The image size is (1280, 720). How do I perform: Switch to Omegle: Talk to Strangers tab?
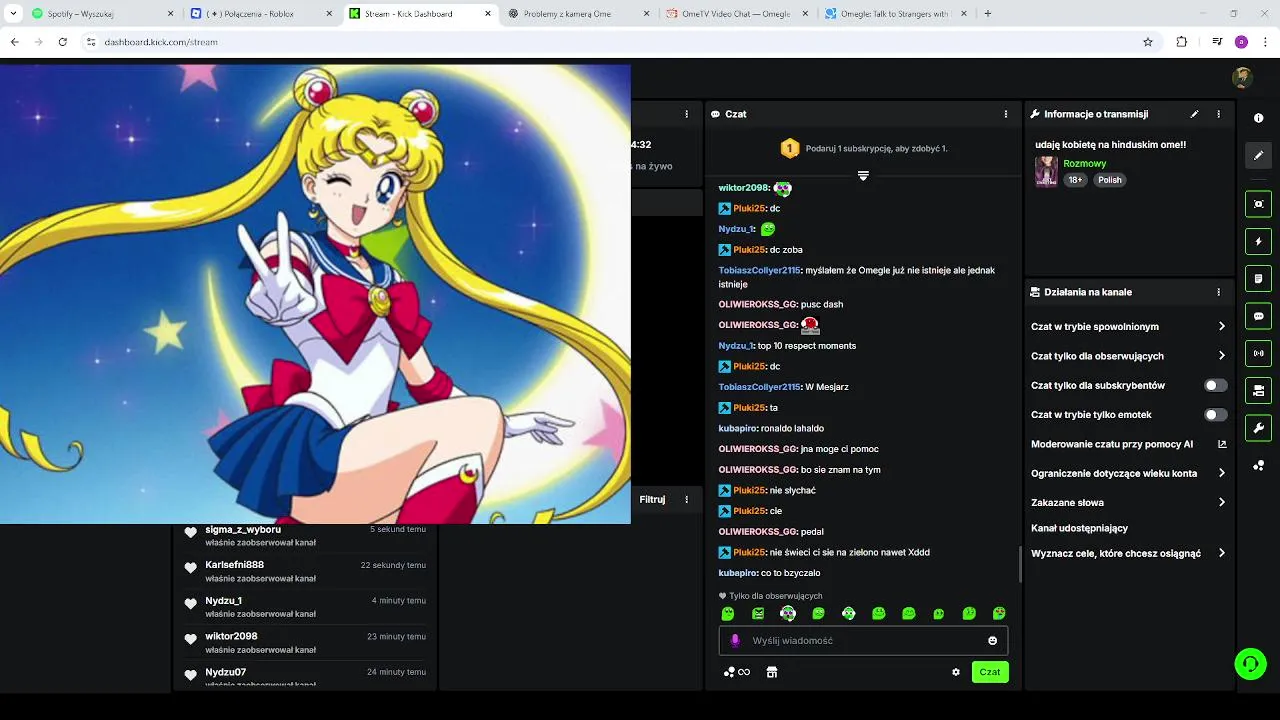click(x=896, y=14)
